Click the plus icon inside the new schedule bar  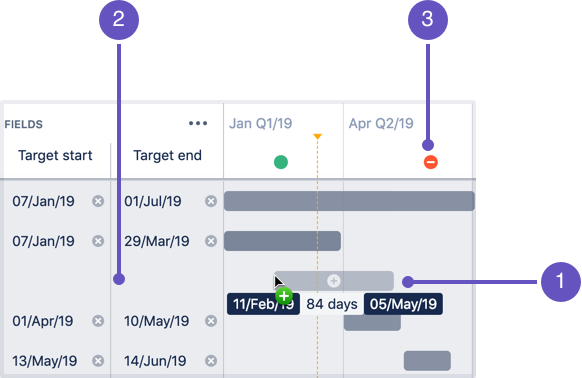334,281
